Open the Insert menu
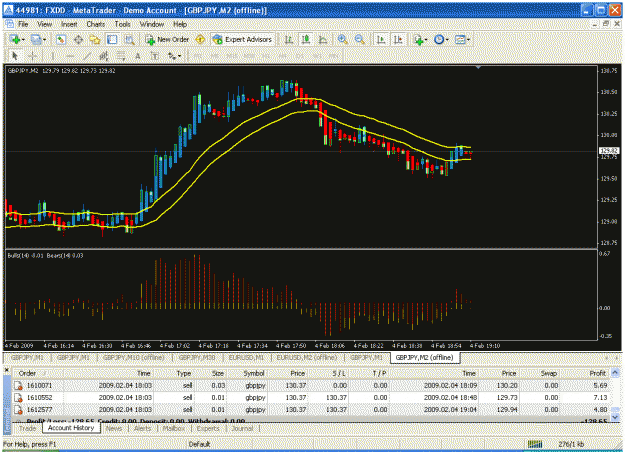Screen dimensions: 625x452 click(69, 24)
